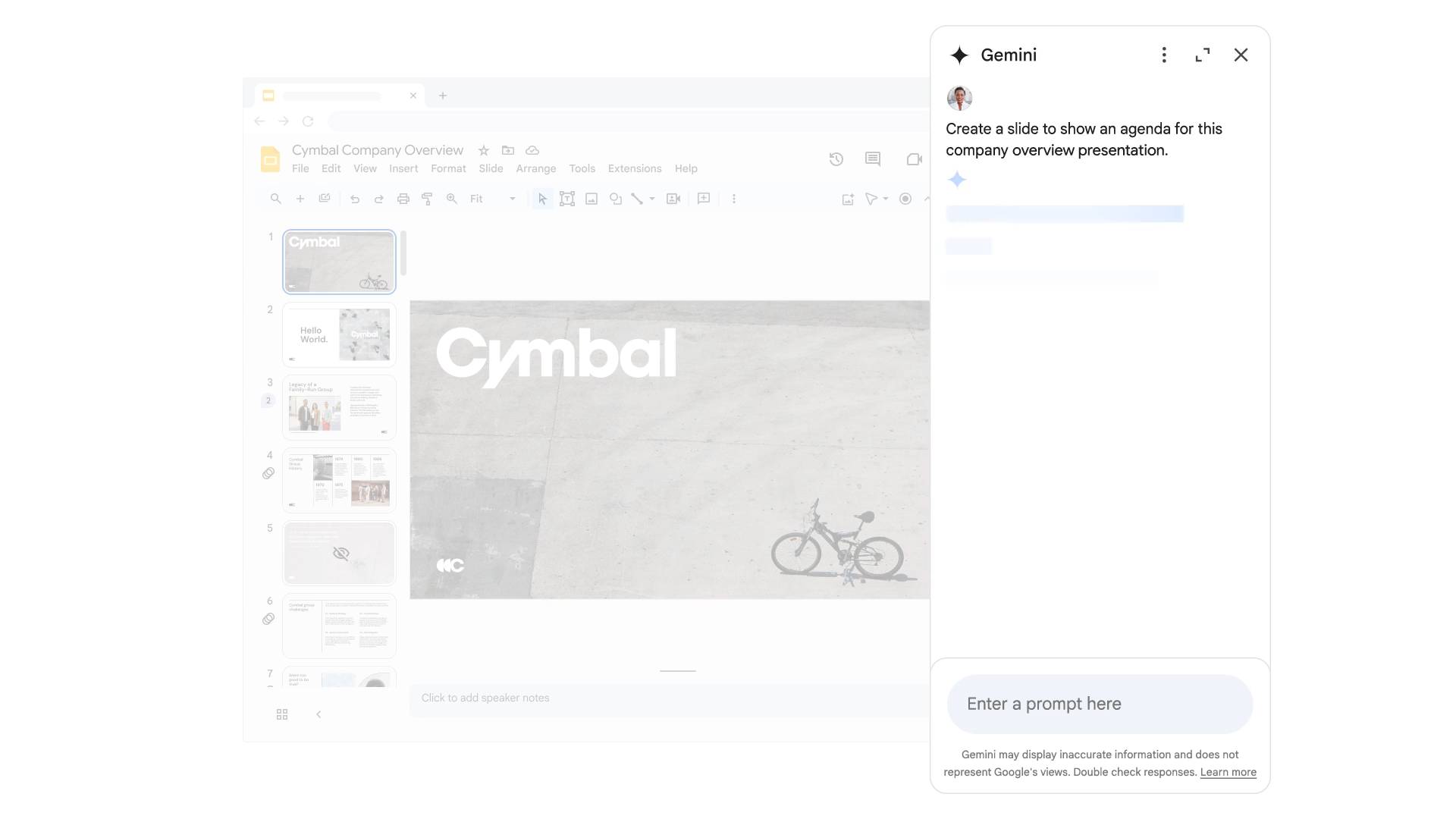Open a new browser tab
1456x819 pixels.
tap(443, 96)
